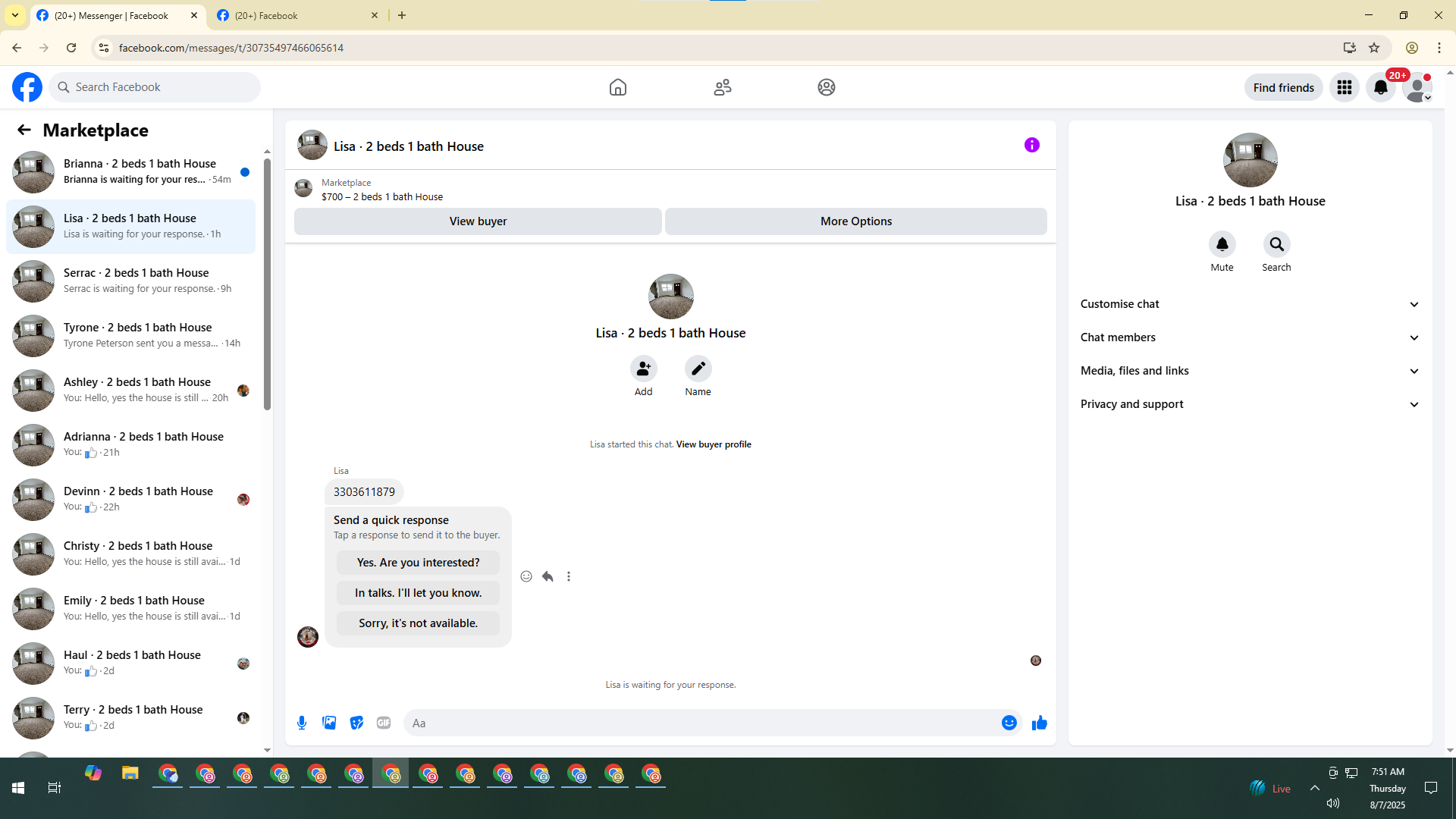Open Devinn conversation
The image size is (1456, 819).
pyautogui.click(x=130, y=500)
